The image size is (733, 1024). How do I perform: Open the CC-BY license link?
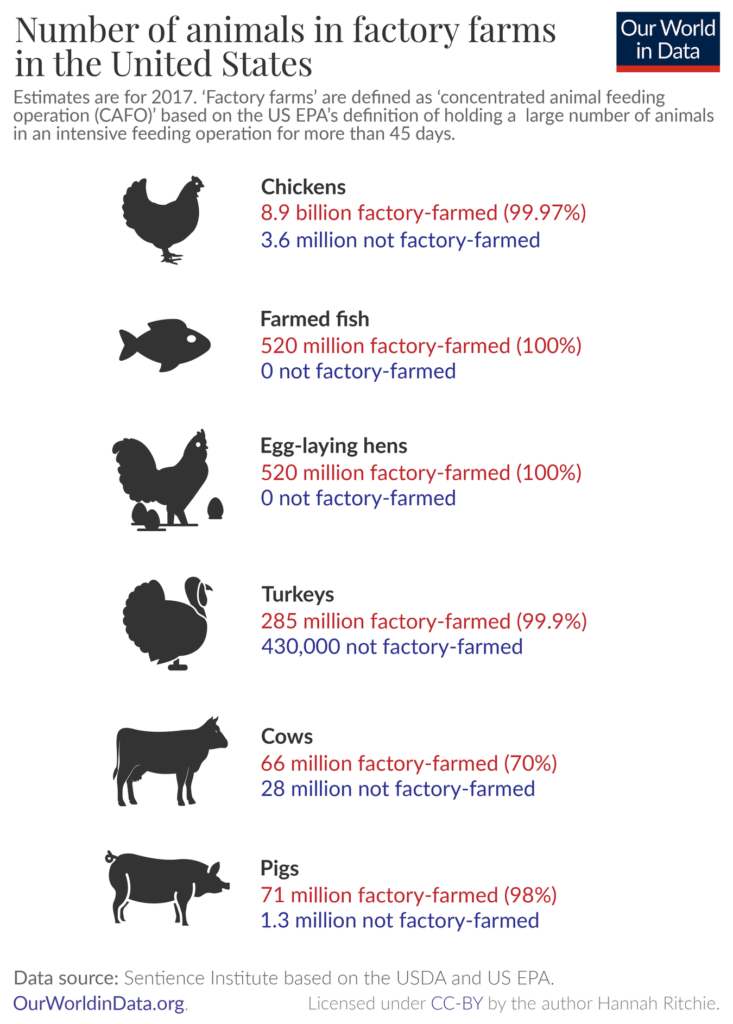(459, 1002)
